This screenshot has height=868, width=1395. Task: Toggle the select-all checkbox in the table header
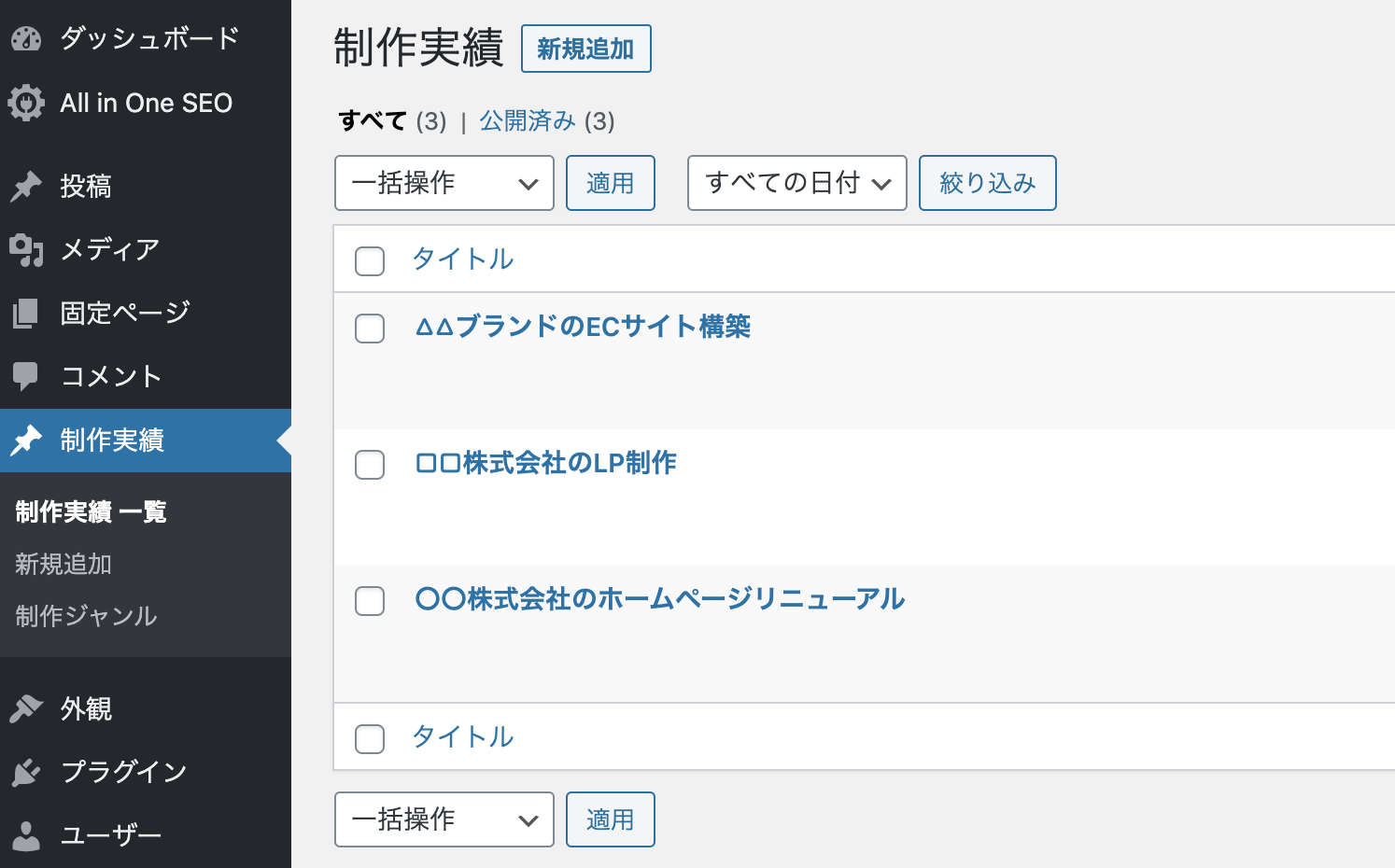(370, 261)
